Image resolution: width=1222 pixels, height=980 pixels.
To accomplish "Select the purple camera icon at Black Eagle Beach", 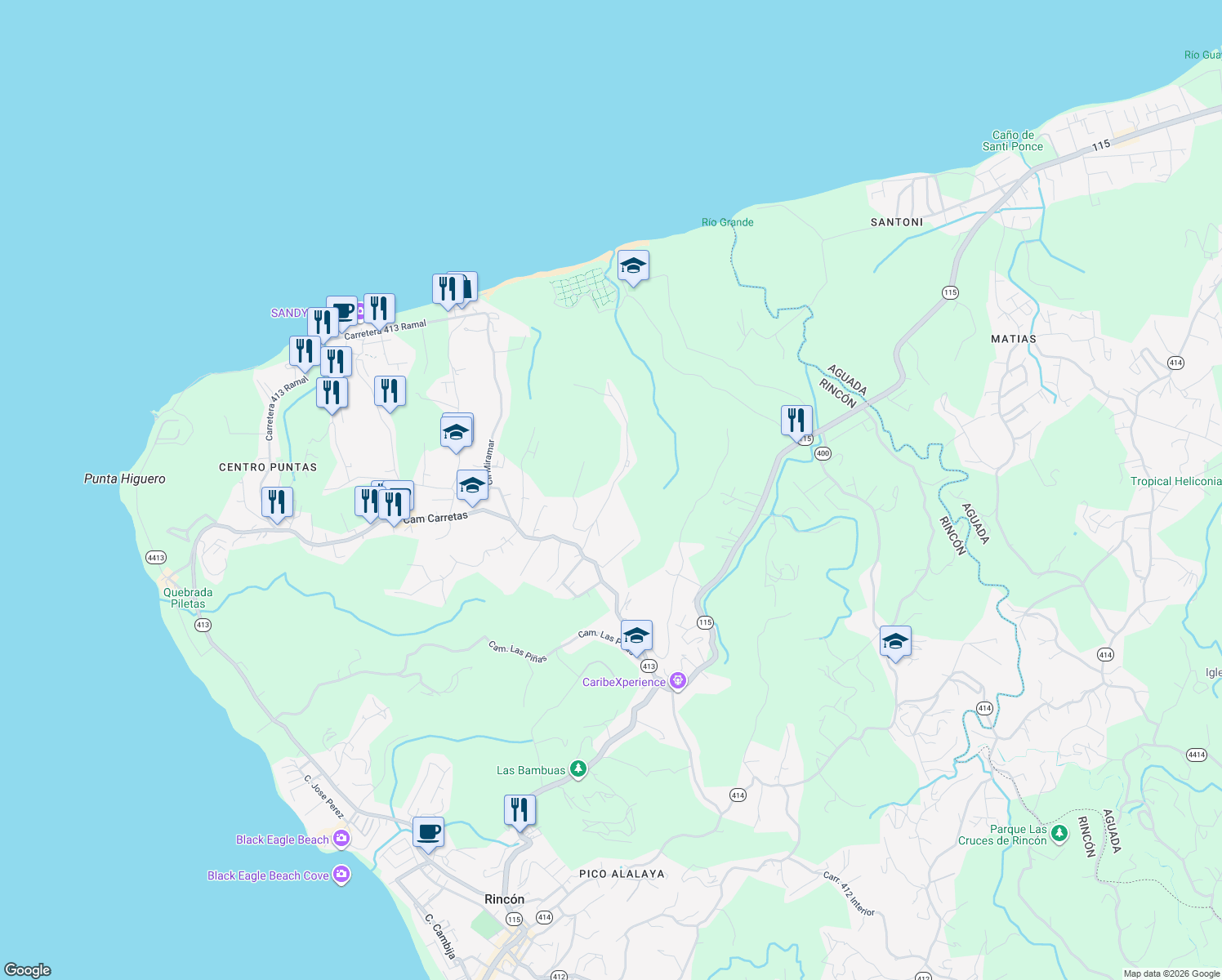I will click(343, 839).
